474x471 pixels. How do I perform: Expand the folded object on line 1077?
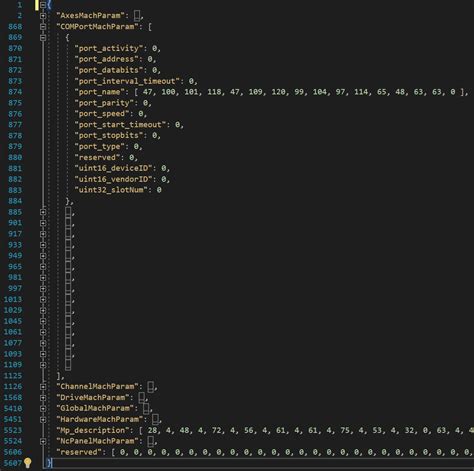coord(43,343)
